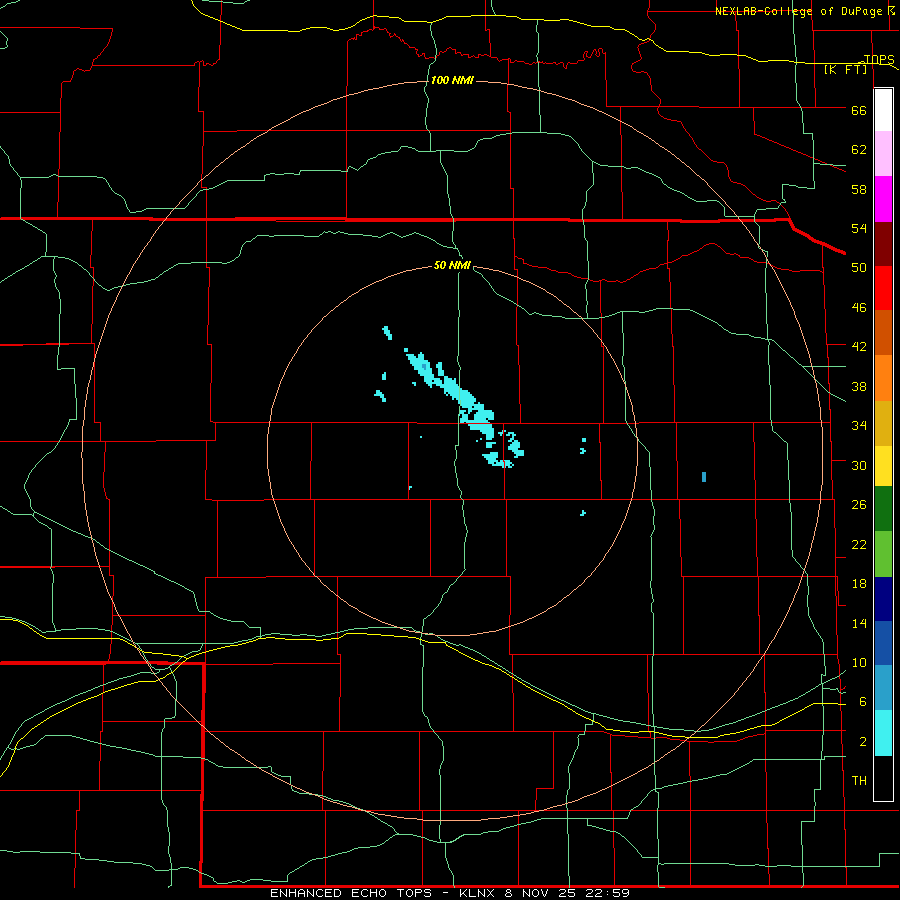
Task: Click the 'TH' legend label text
Action: (859, 781)
